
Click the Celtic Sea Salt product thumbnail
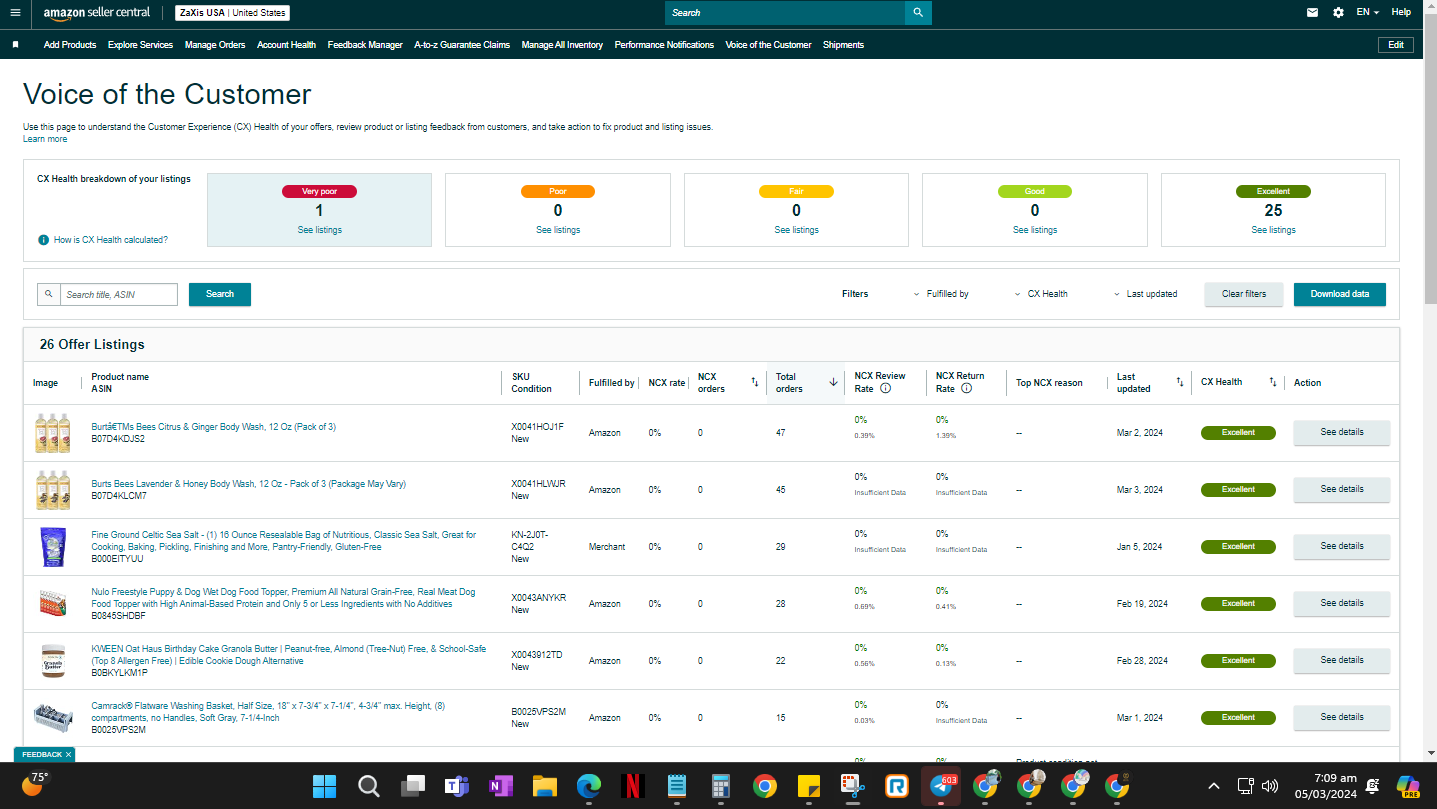51,547
